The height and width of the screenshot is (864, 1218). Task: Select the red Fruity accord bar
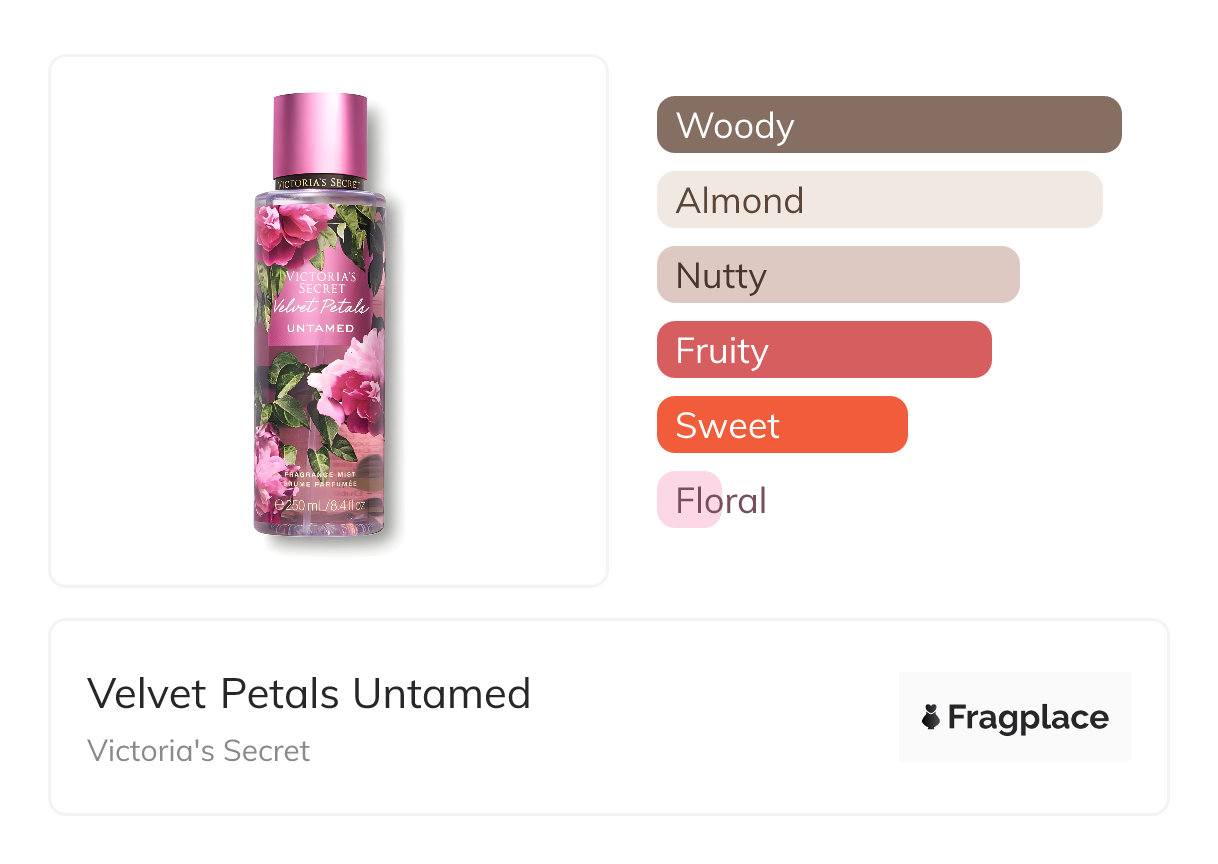pos(824,350)
